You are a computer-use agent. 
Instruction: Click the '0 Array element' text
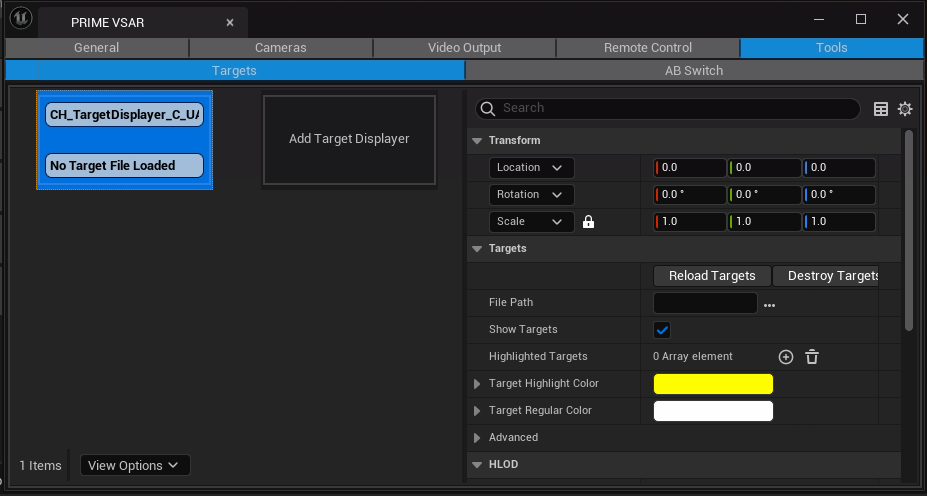[693, 356]
